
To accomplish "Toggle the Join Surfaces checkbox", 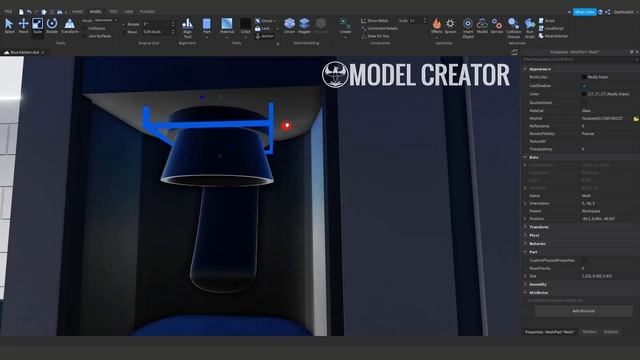I will [84, 36].
